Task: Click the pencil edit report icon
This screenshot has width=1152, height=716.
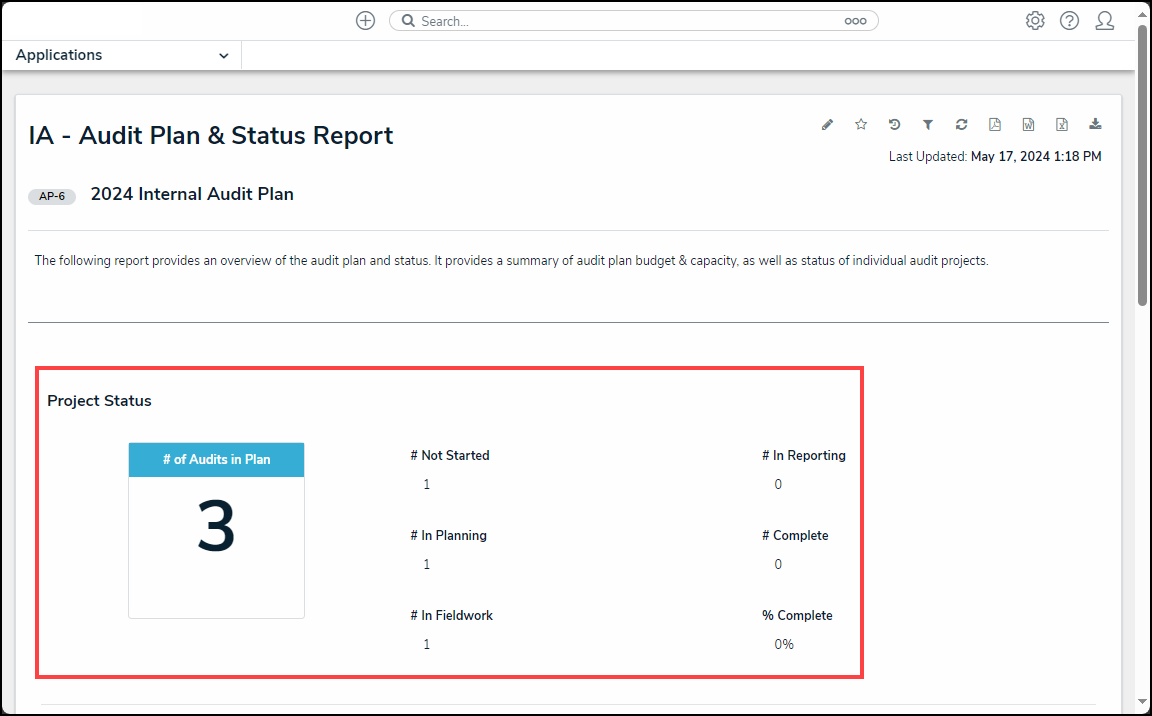Action: point(827,125)
